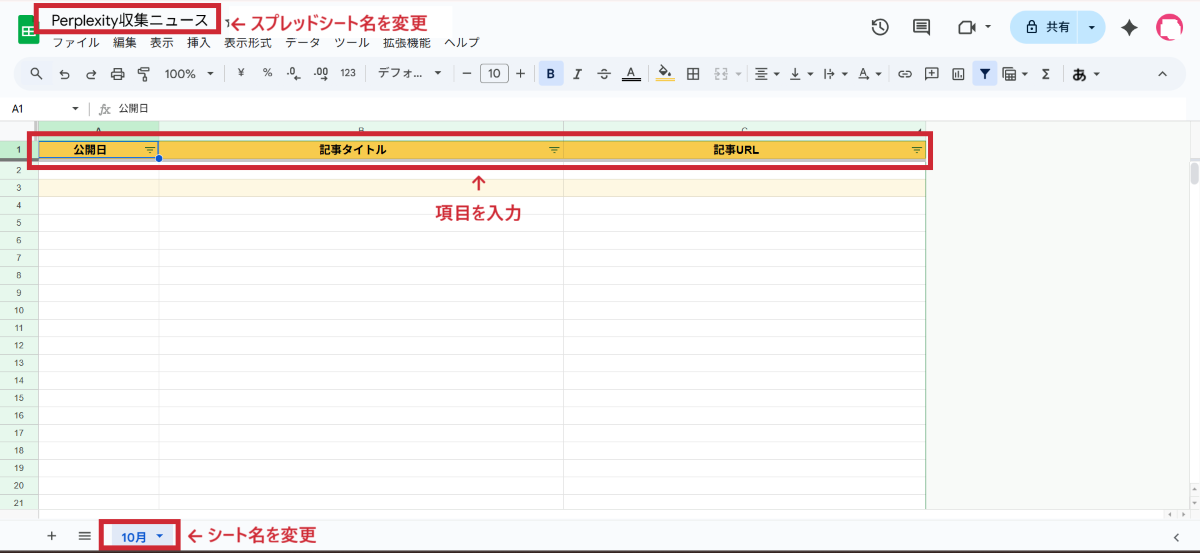
Task: Open the filter dropdown on 記事タイトル column
Action: [x=553, y=150]
